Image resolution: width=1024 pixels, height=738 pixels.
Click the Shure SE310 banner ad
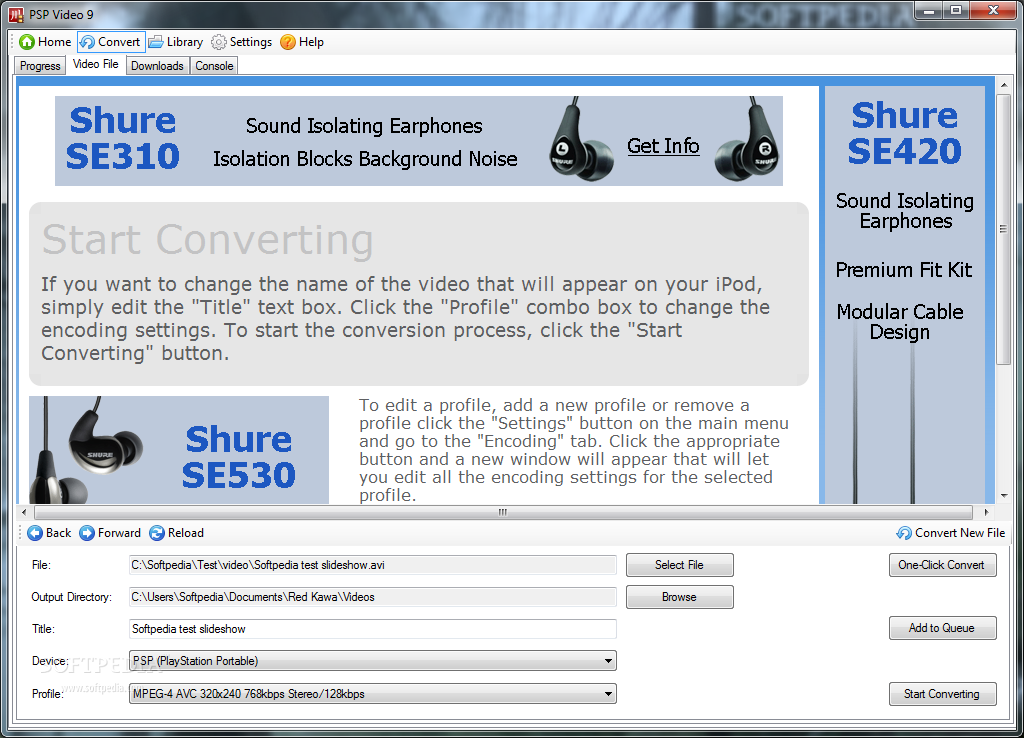click(419, 141)
